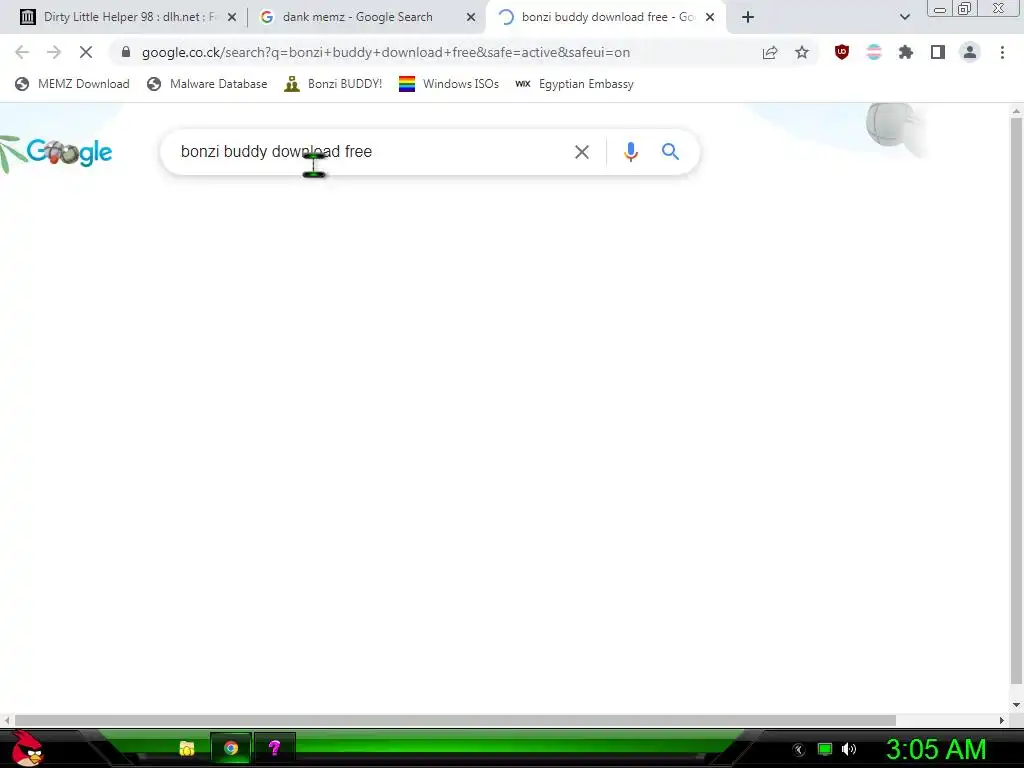Click scroll down arrow on scrollbar
The image size is (1024, 768).
coord(1016,704)
